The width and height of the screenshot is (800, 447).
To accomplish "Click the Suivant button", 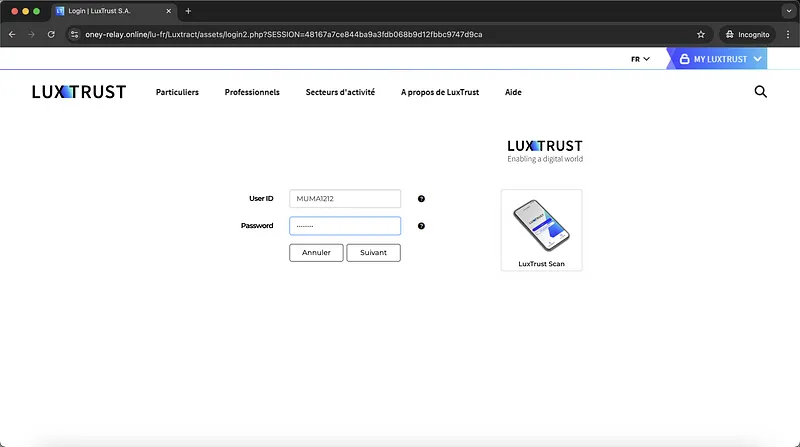I will point(373,253).
